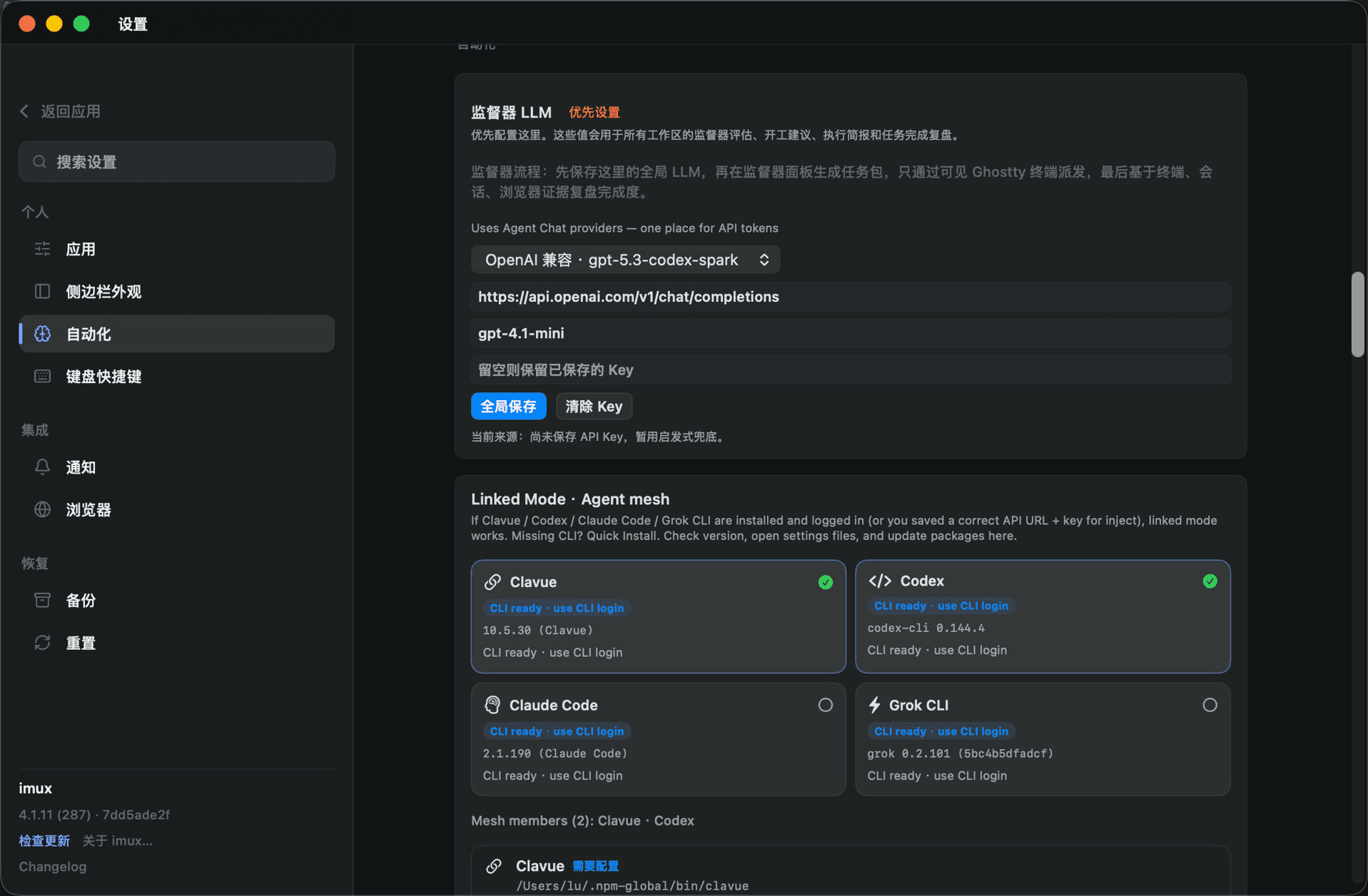
Task: Focus the 搜索设置 search field
Action: (x=177, y=162)
